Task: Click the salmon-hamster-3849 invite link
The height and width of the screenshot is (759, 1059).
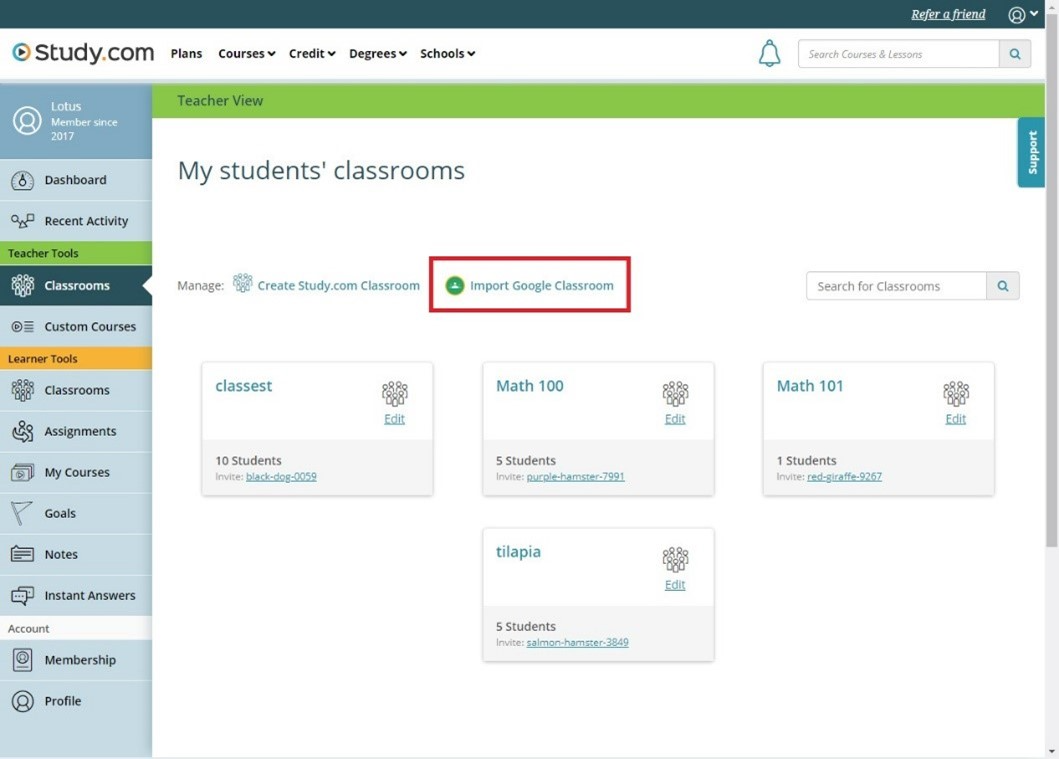Action: tap(577, 643)
